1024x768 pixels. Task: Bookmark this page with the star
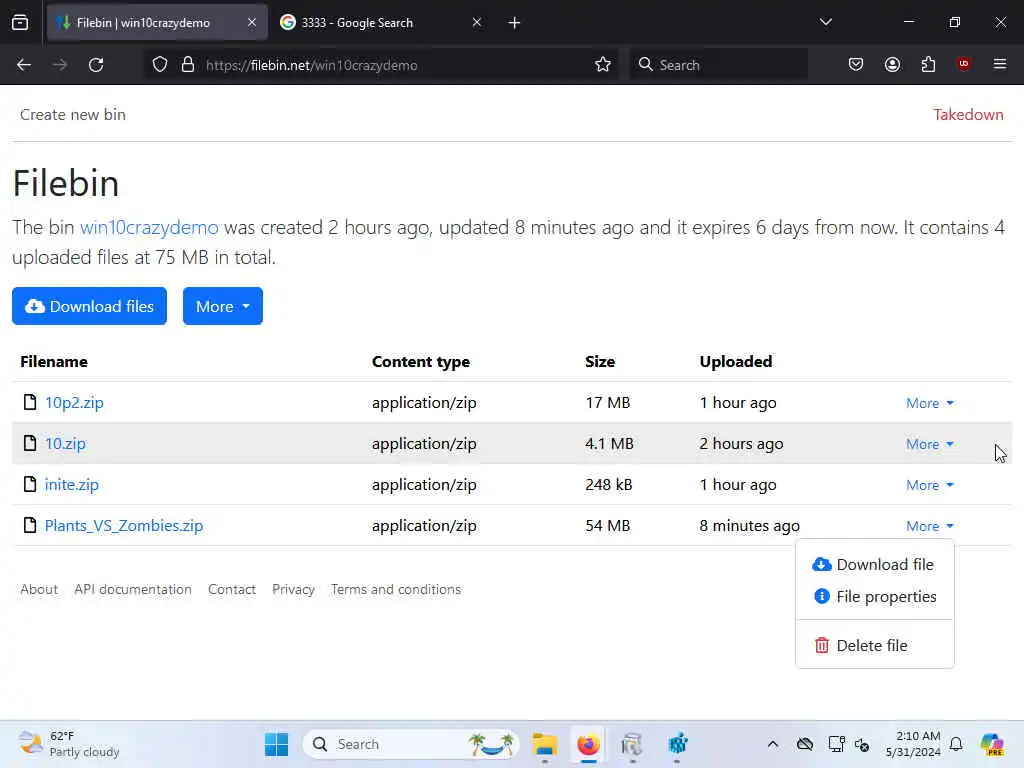pyautogui.click(x=603, y=65)
